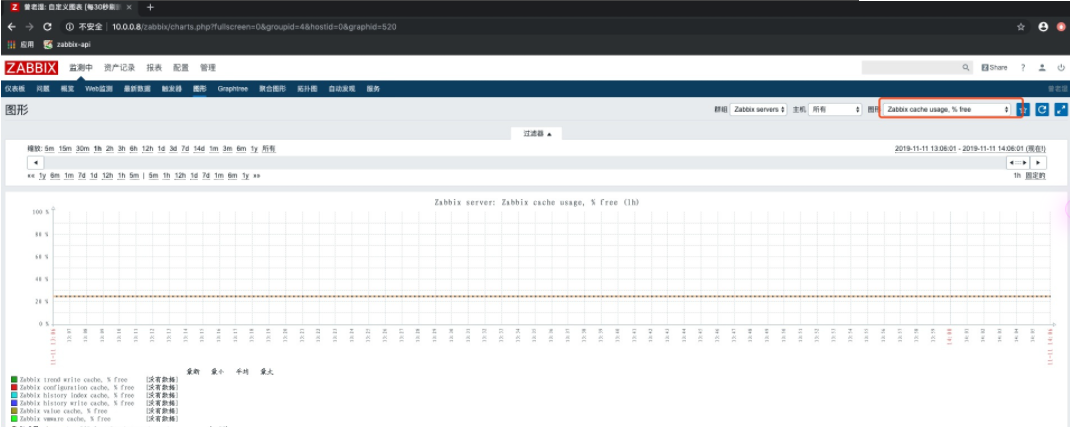The height and width of the screenshot is (427, 1070).
Task: Toggle fullscreen with the expand arrows button
Action: tap(1060, 109)
